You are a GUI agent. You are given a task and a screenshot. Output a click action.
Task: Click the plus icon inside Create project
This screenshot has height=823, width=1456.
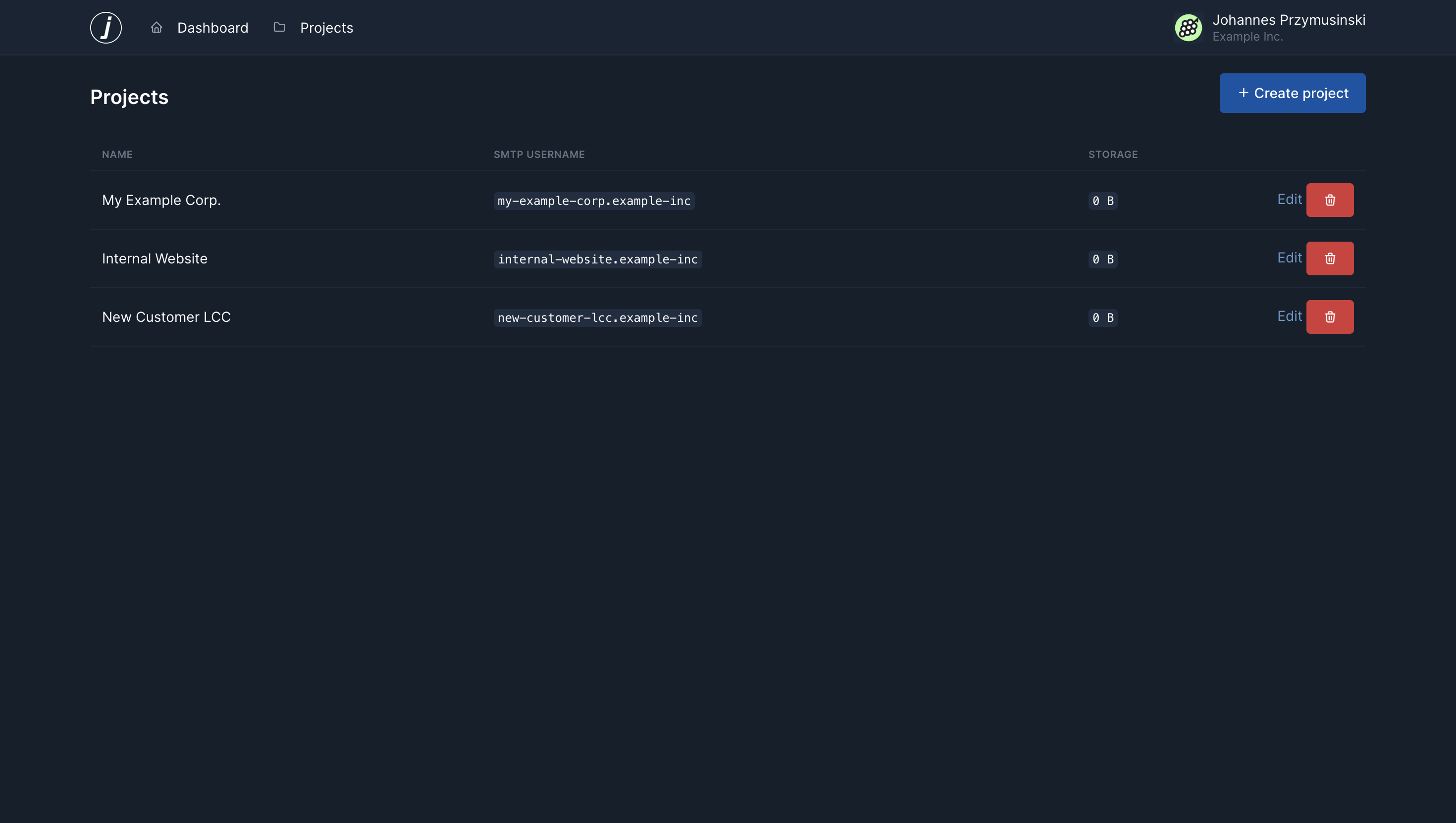click(x=1244, y=93)
